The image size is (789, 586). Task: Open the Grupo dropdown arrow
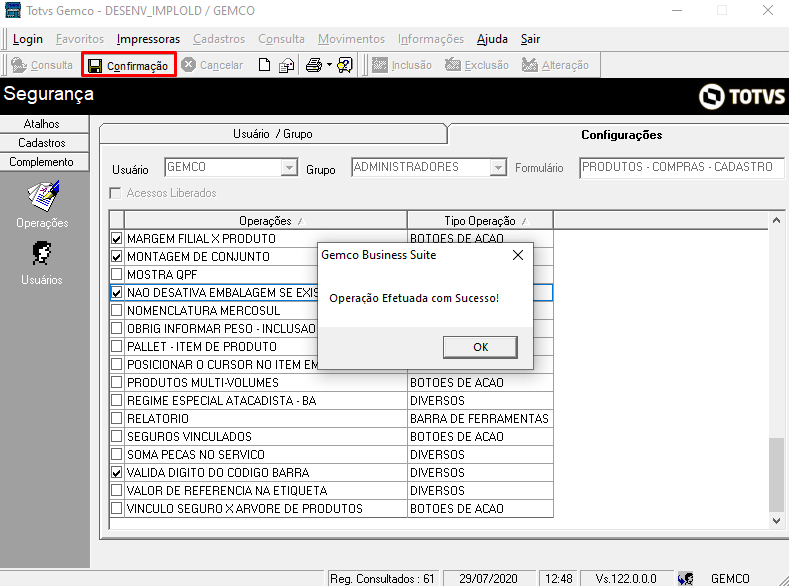coord(498,168)
